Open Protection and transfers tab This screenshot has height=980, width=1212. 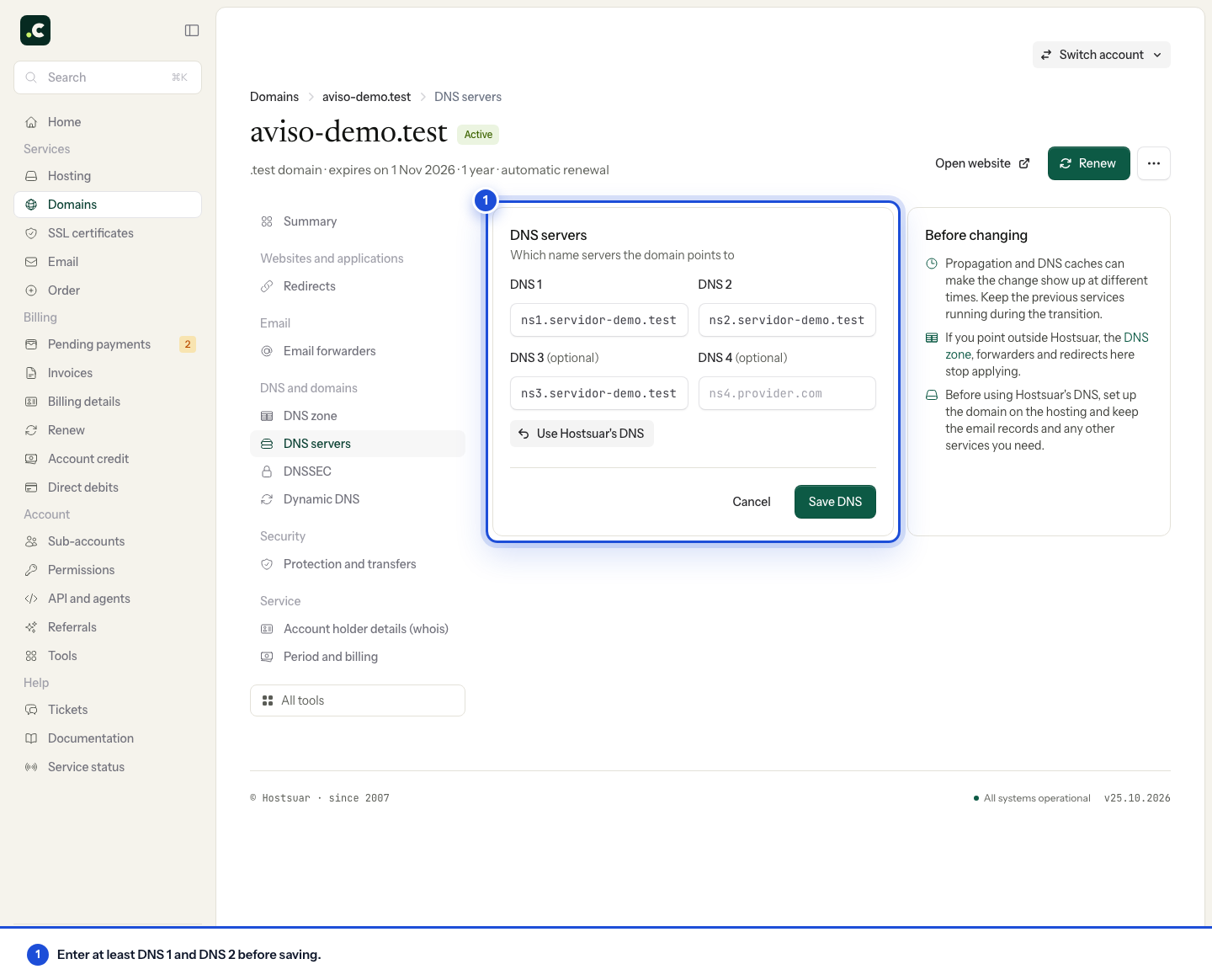pos(358,564)
